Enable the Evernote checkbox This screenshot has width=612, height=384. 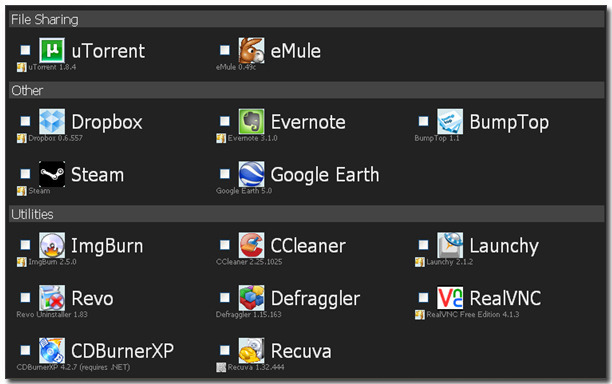point(225,121)
